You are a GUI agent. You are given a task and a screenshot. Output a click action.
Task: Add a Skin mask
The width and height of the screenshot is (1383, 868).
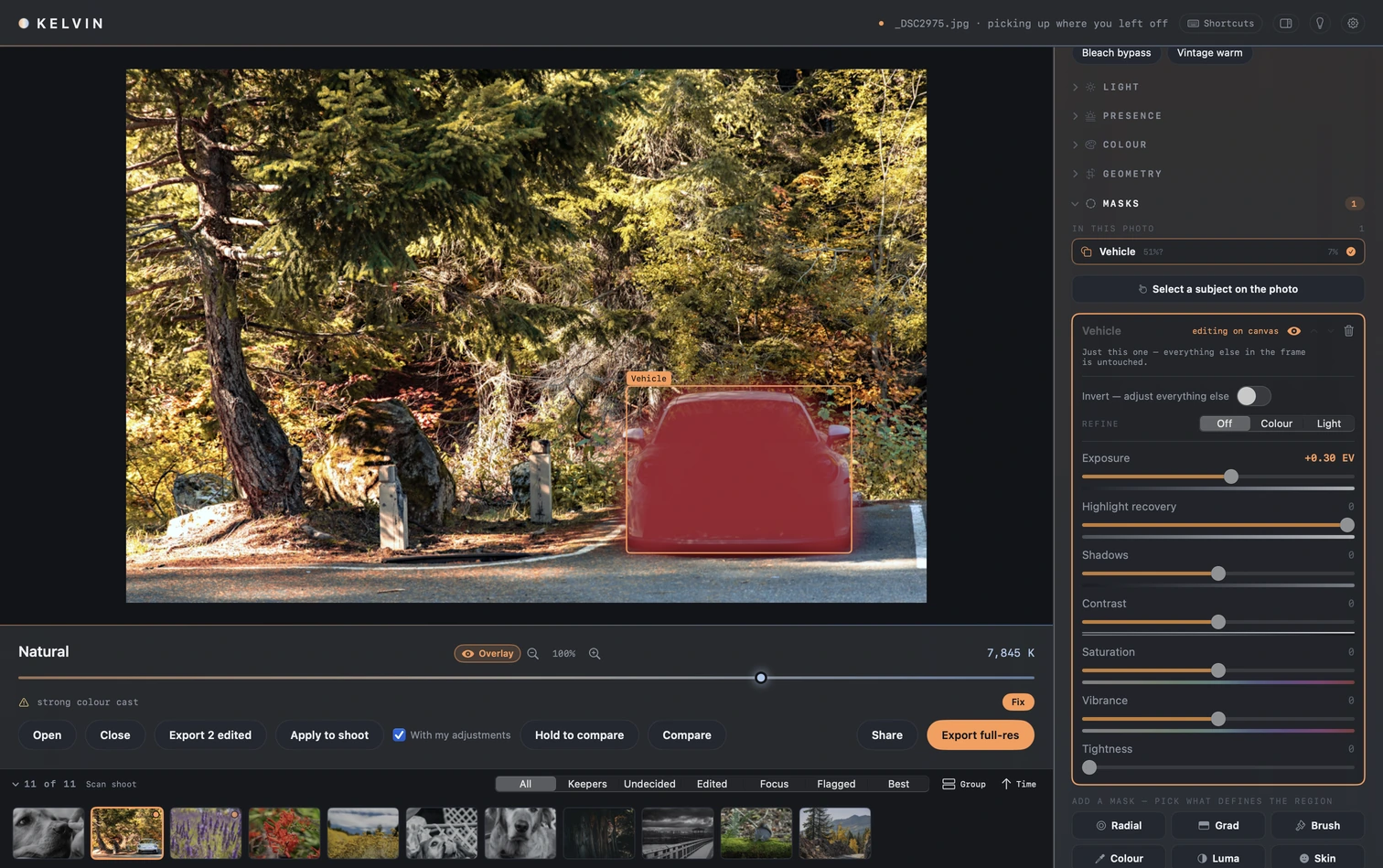pyautogui.click(x=1318, y=858)
